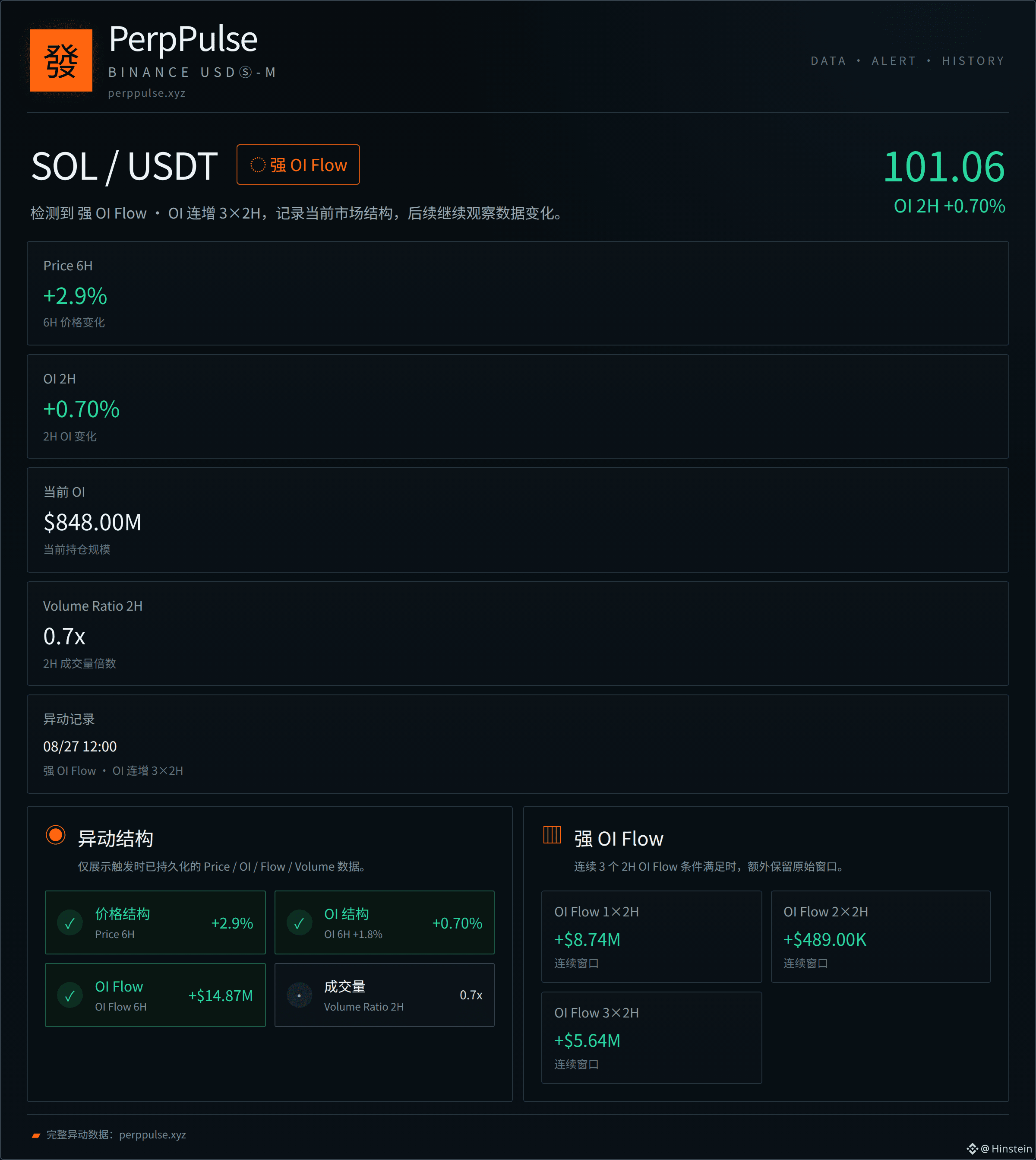Image resolution: width=1036 pixels, height=1160 pixels.
Task: Click the orange columns icon beside 强 OI Flow heading
Action: click(x=552, y=835)
